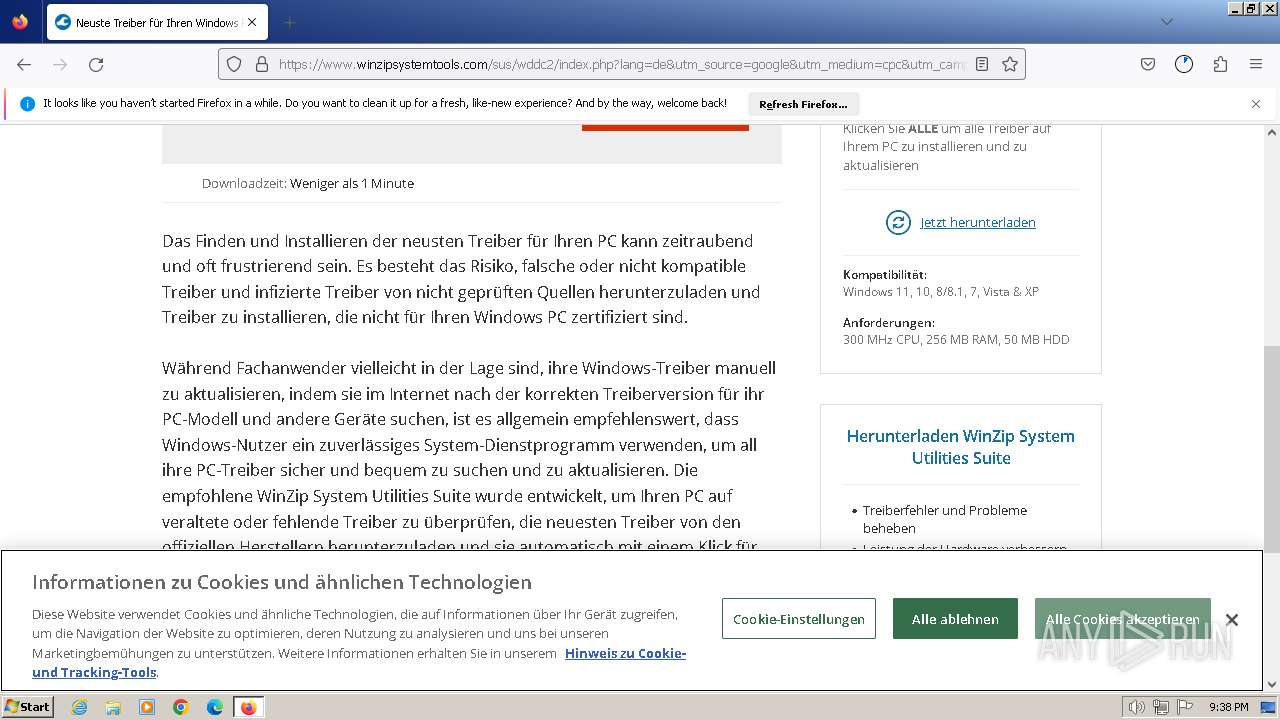Click the forward navigation arrow

pyautogui.click(x=60, y=64)
